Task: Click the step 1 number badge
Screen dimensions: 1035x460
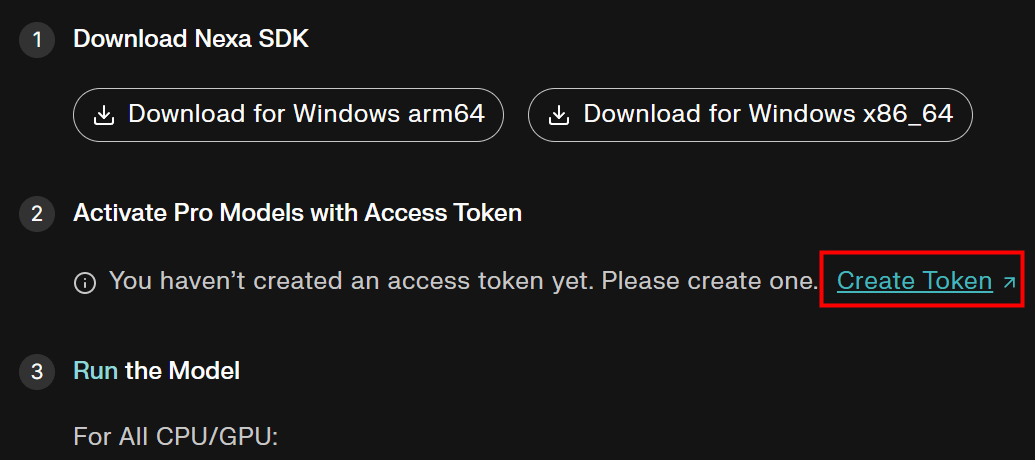Action: [37, 41]
